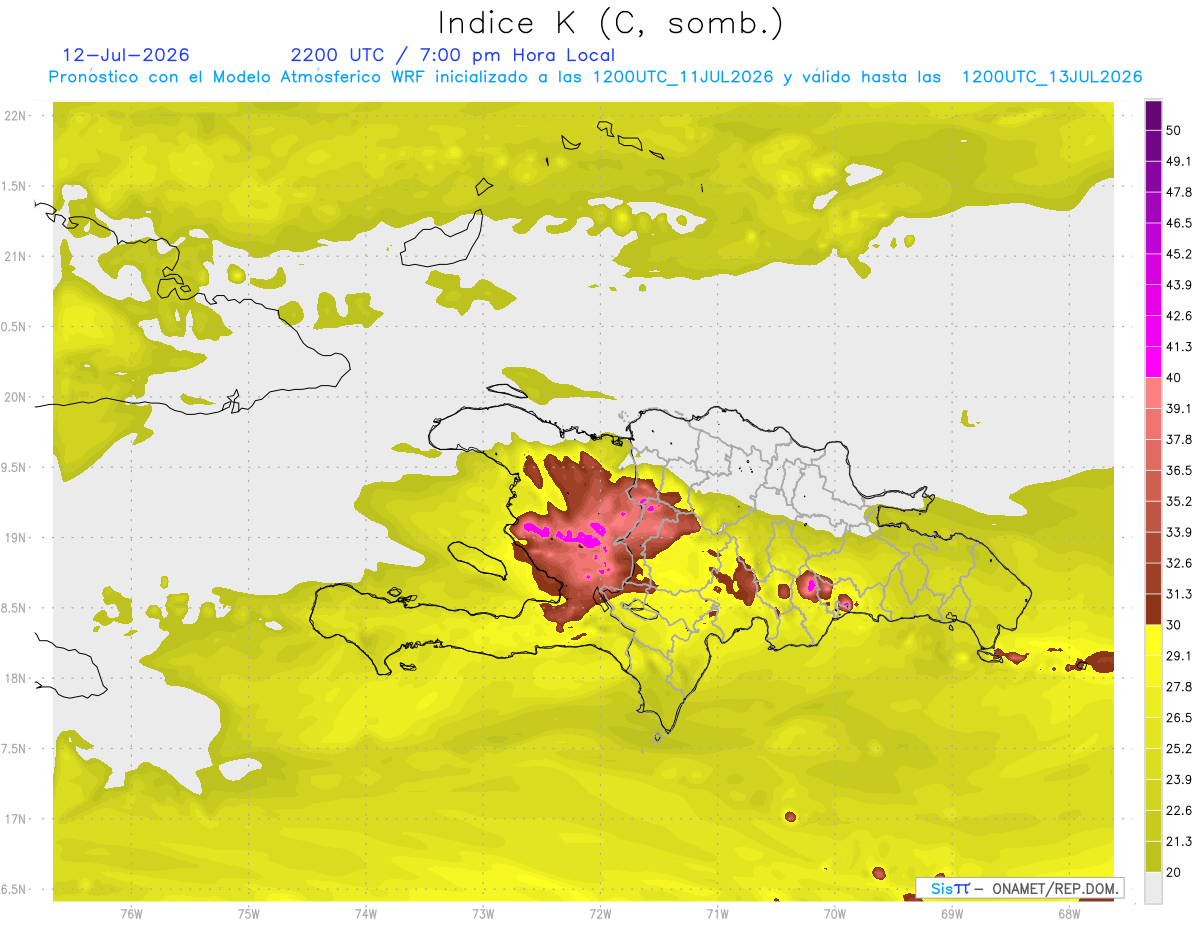Select the dark brown legend segment between 30 and 31.3
1200x927 pixels.
[1153, 609]
